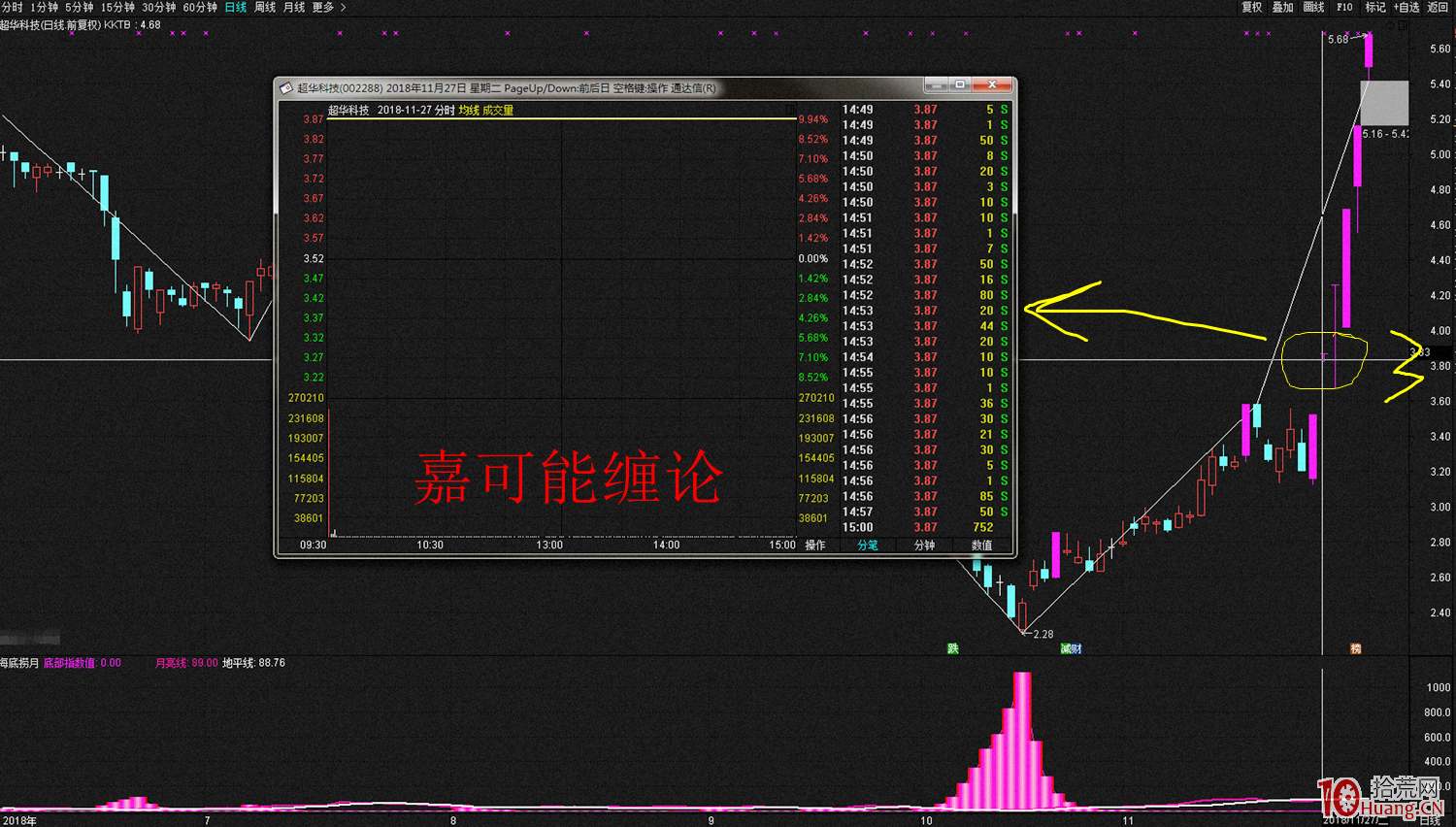Click the 09:30 time label in popup
The height and width of the screenshot is (827, 1456).
point(314,546)
